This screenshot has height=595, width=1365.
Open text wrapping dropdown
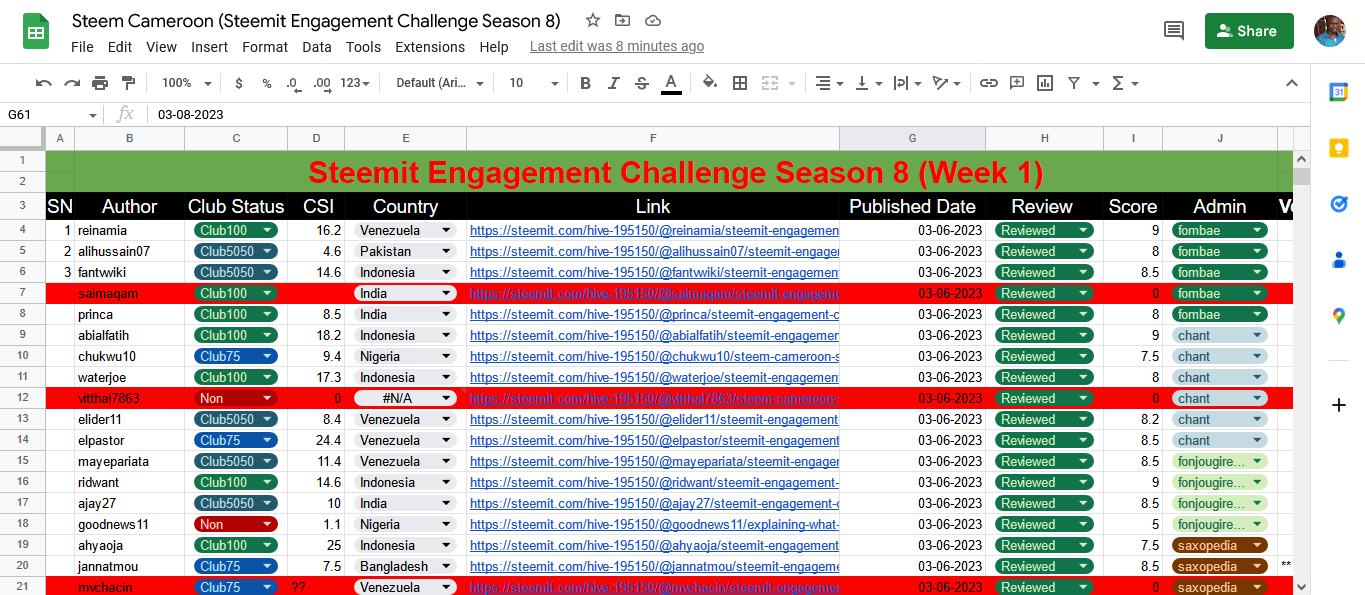click(906, 83)
